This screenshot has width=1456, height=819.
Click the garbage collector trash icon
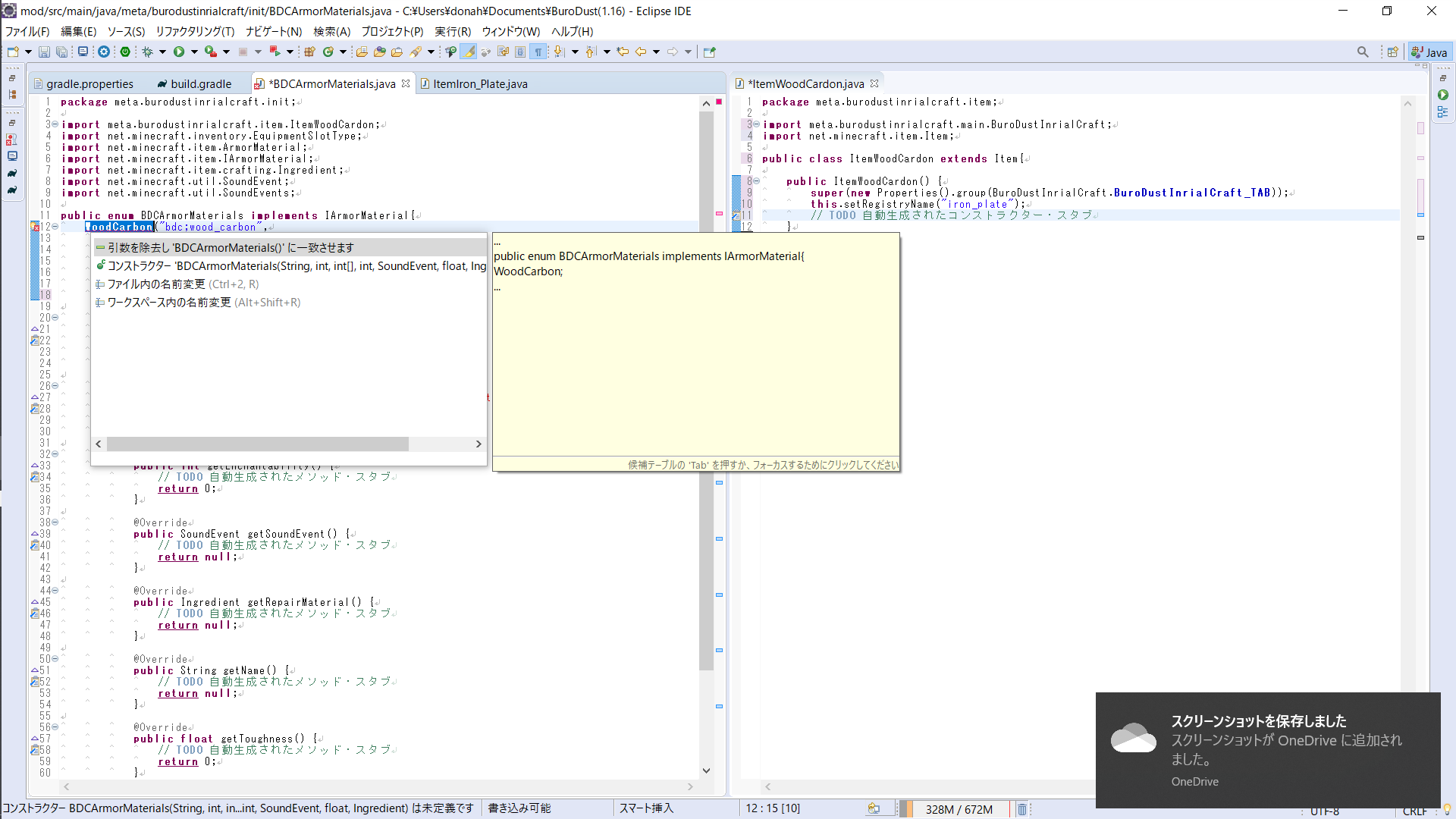[1021, 809]
